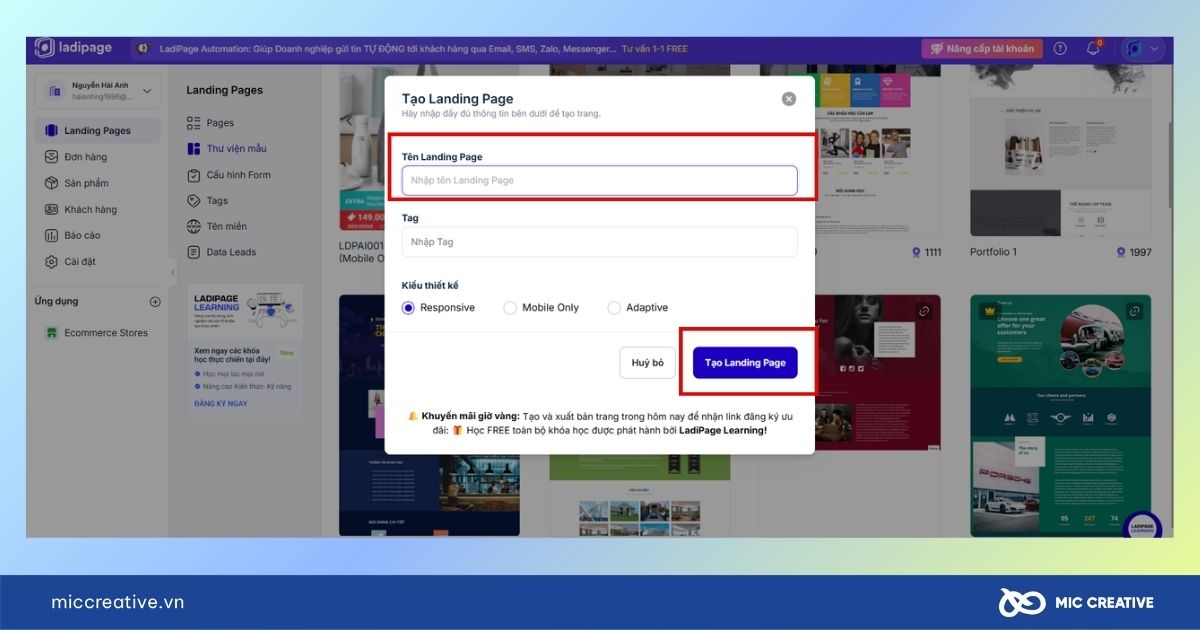
Task: Expand the Nguyễn Hải Anh account dropdown
Action: pos(147,91)
